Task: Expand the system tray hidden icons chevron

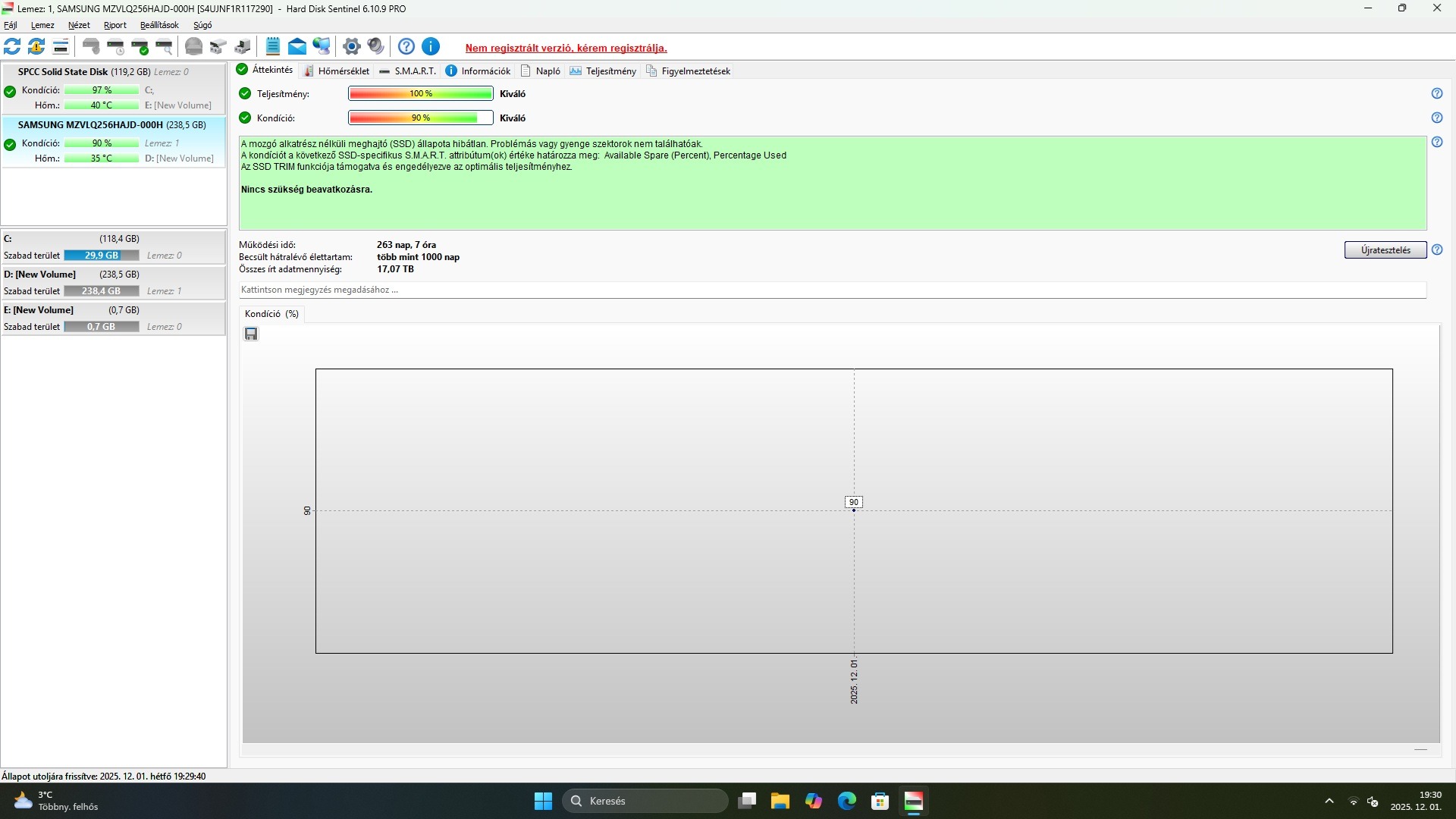Action: (x=1329, y=801)
